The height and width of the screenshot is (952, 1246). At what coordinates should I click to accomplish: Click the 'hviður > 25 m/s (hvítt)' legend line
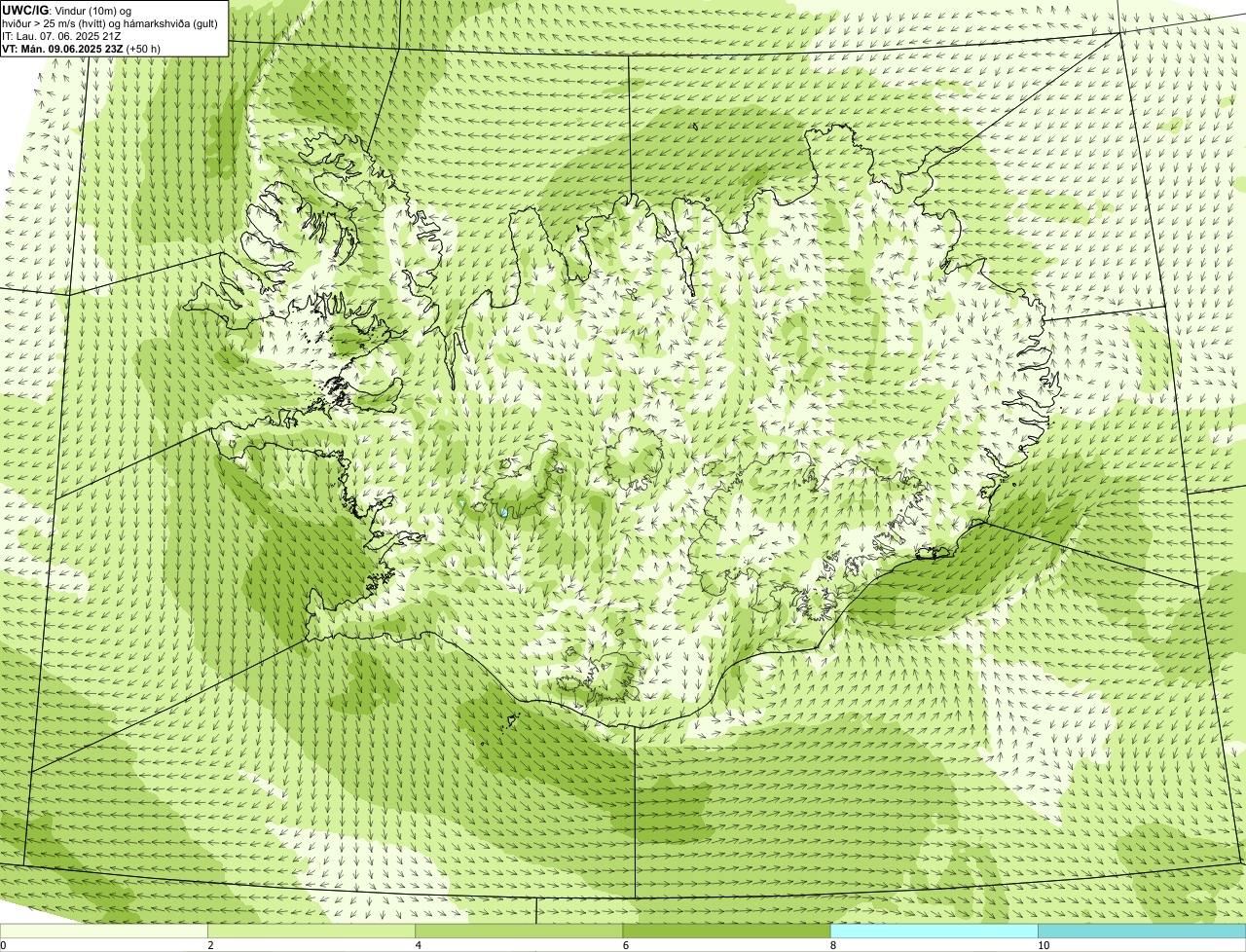point(110,23)
